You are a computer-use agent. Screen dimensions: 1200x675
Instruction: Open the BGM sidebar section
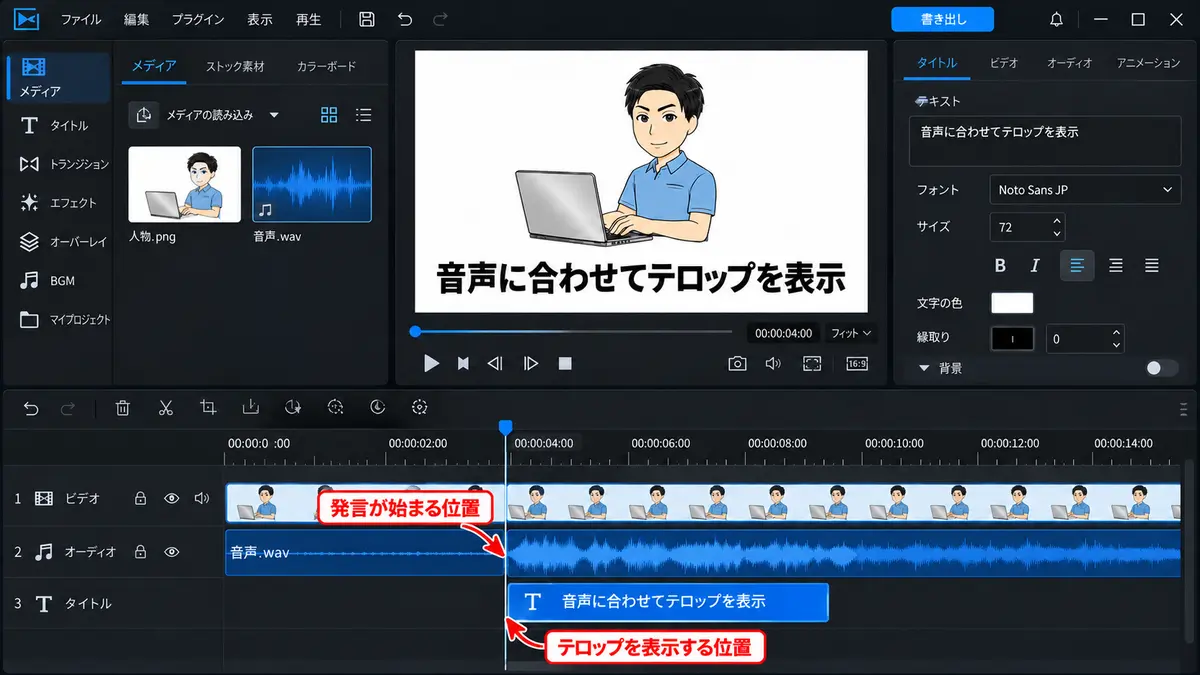tap(50, 281)
